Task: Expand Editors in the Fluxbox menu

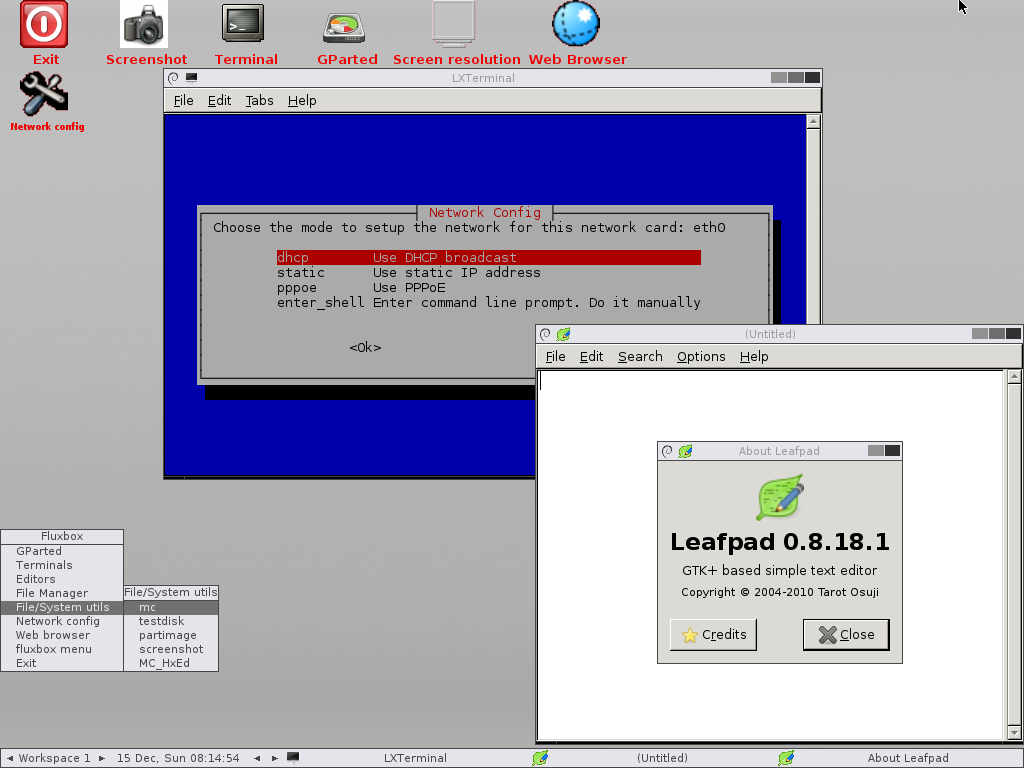Action: click(x=62, y=579)
